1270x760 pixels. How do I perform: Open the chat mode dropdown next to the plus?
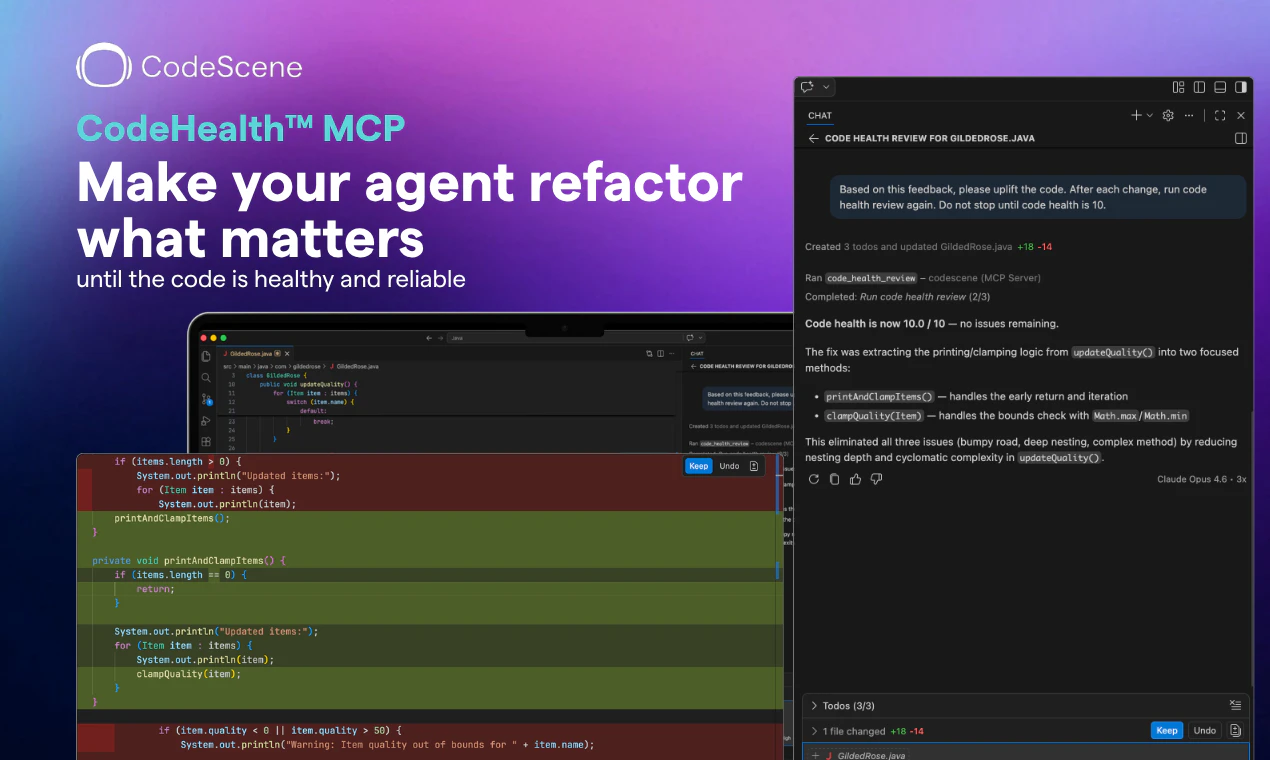tap(1149, 115)
